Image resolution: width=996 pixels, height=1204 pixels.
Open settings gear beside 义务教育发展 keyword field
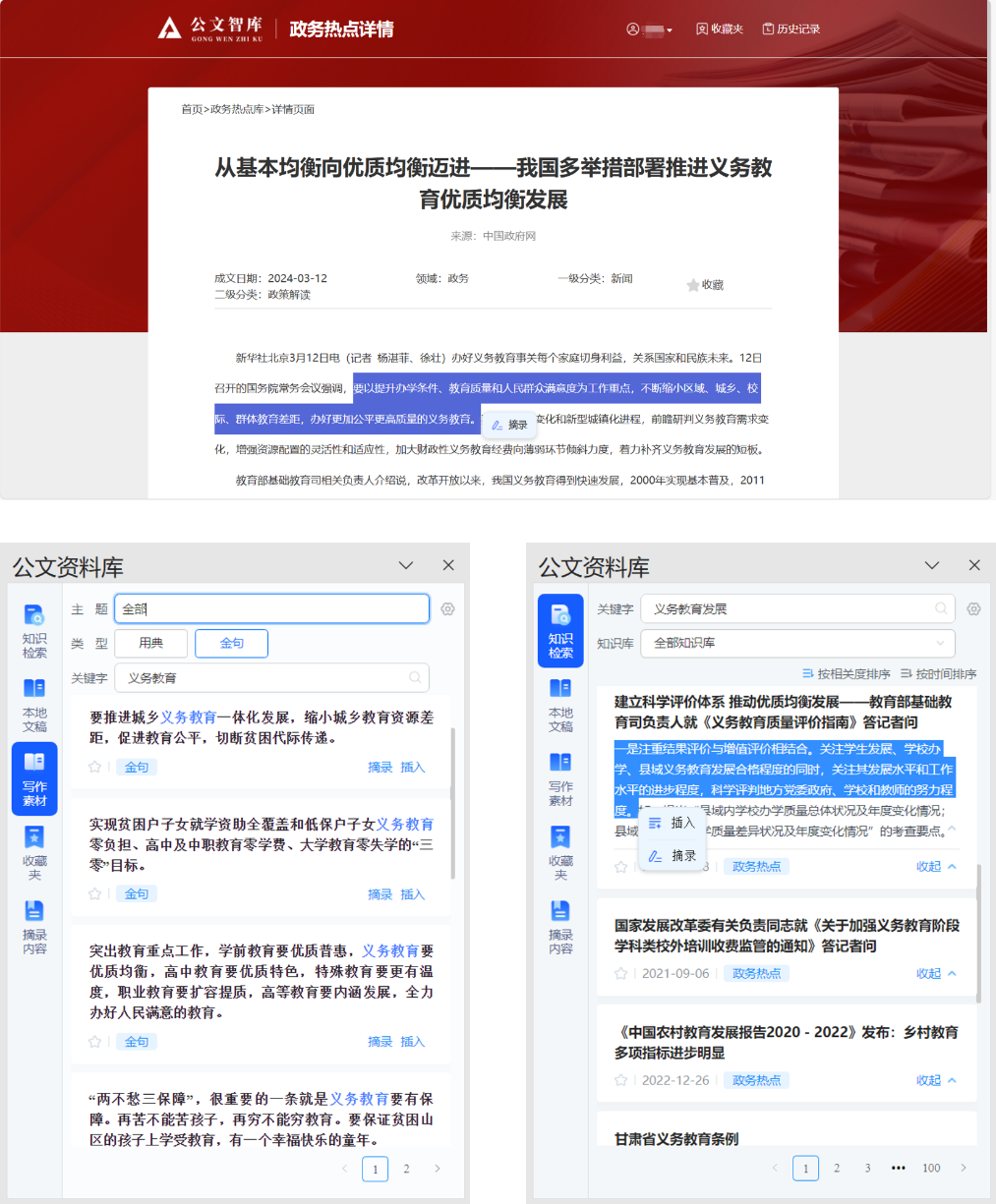click(x=973, y=609)
